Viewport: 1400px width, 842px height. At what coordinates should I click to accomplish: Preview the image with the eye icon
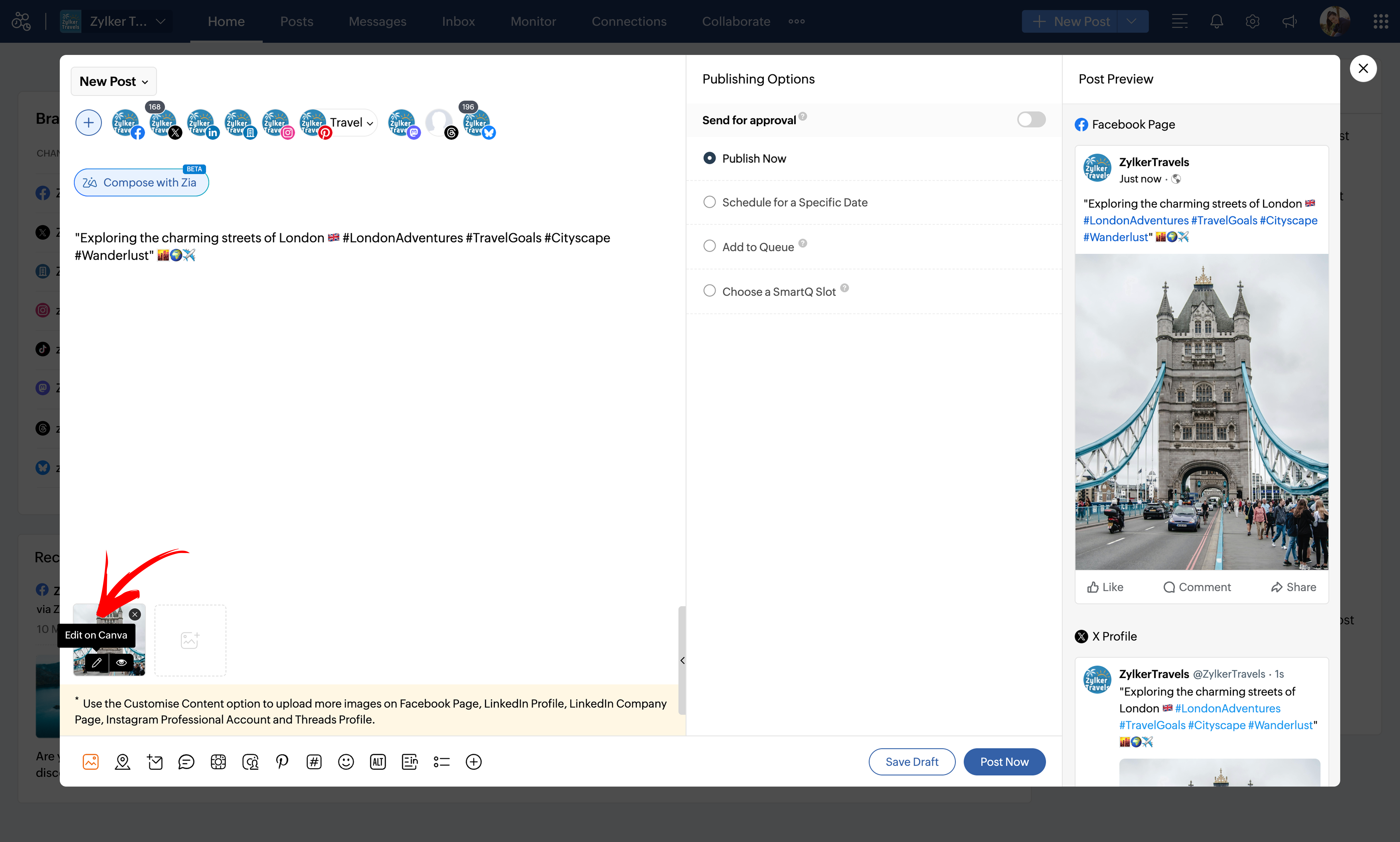tap(121, 662)
